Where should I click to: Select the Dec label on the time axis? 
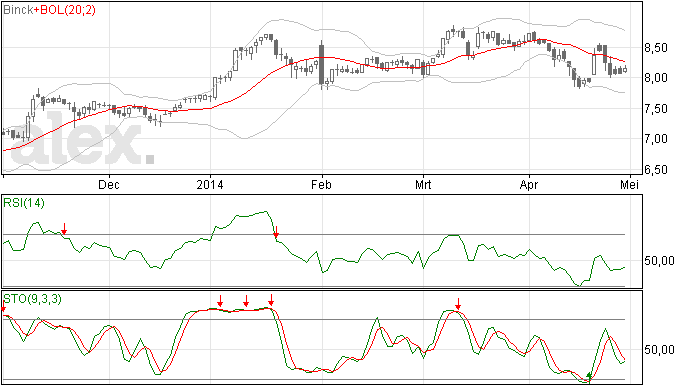(x=109, y=184)
